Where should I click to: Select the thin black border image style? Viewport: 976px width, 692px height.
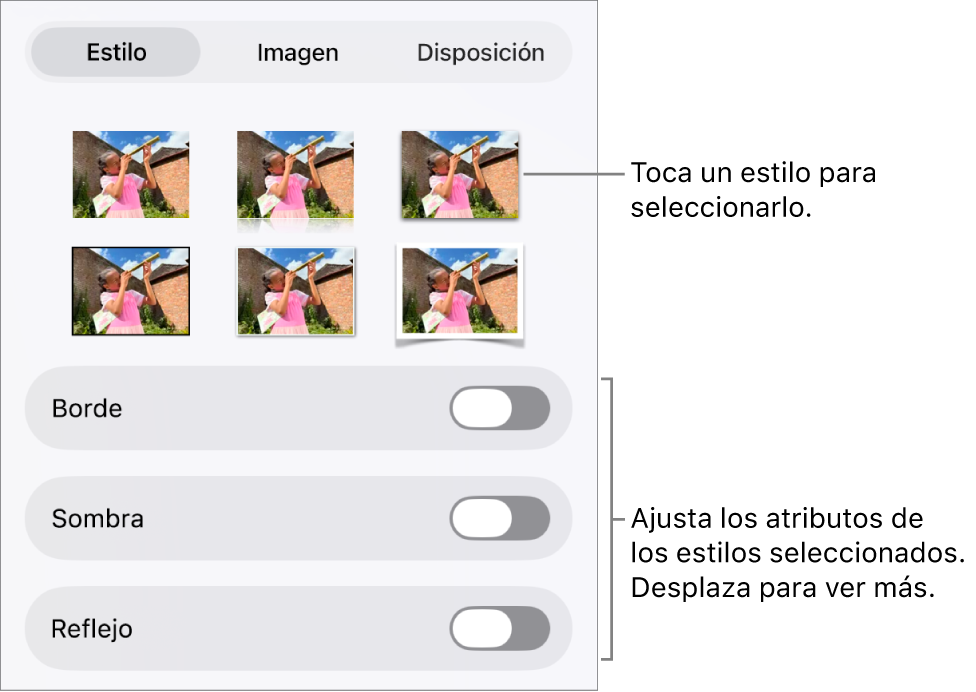coord(131,291)
